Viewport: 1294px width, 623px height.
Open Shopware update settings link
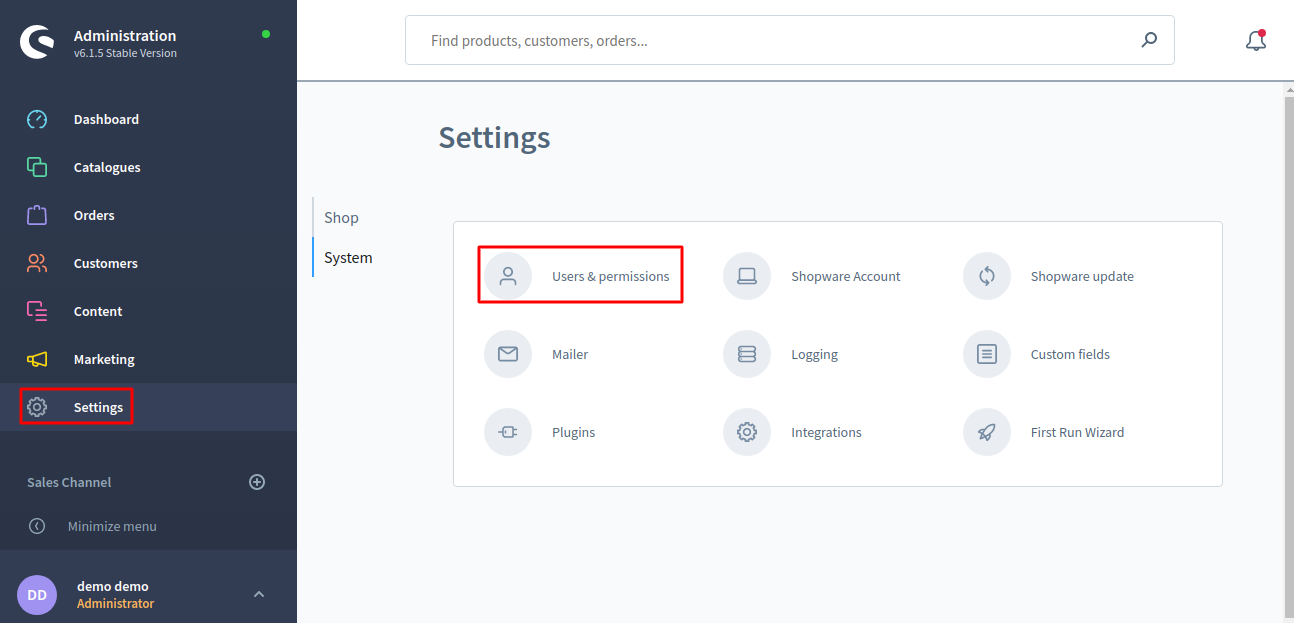pyautogui.click(x=1082, y=276)
